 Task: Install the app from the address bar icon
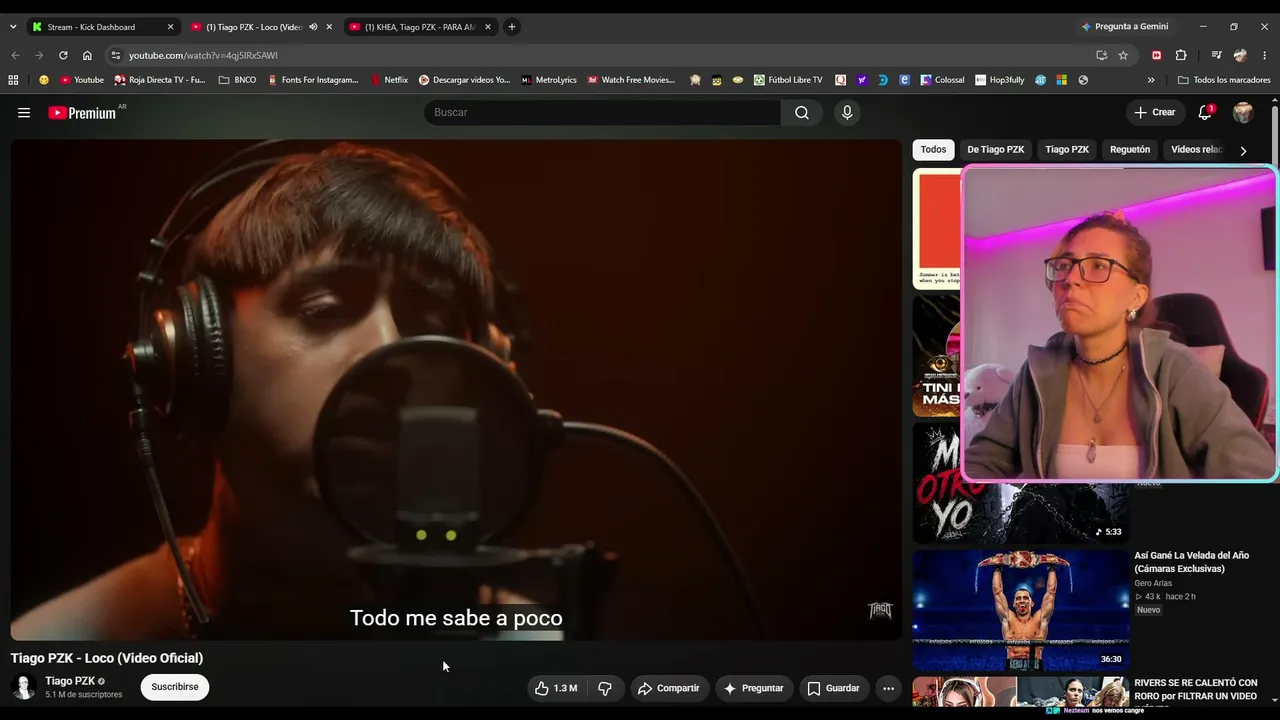point(1101,55)
